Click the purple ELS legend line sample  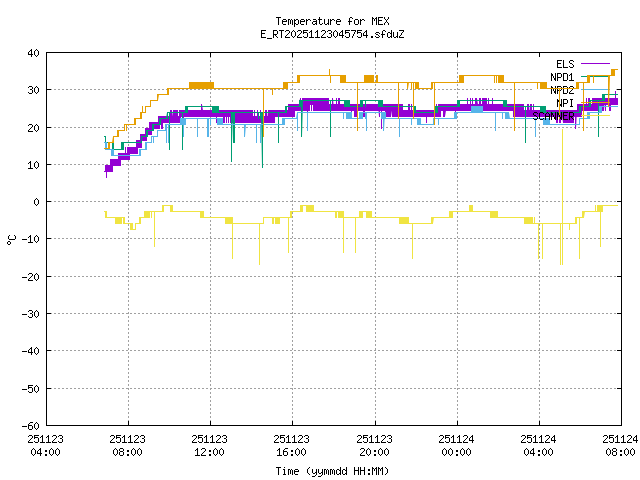596,64
